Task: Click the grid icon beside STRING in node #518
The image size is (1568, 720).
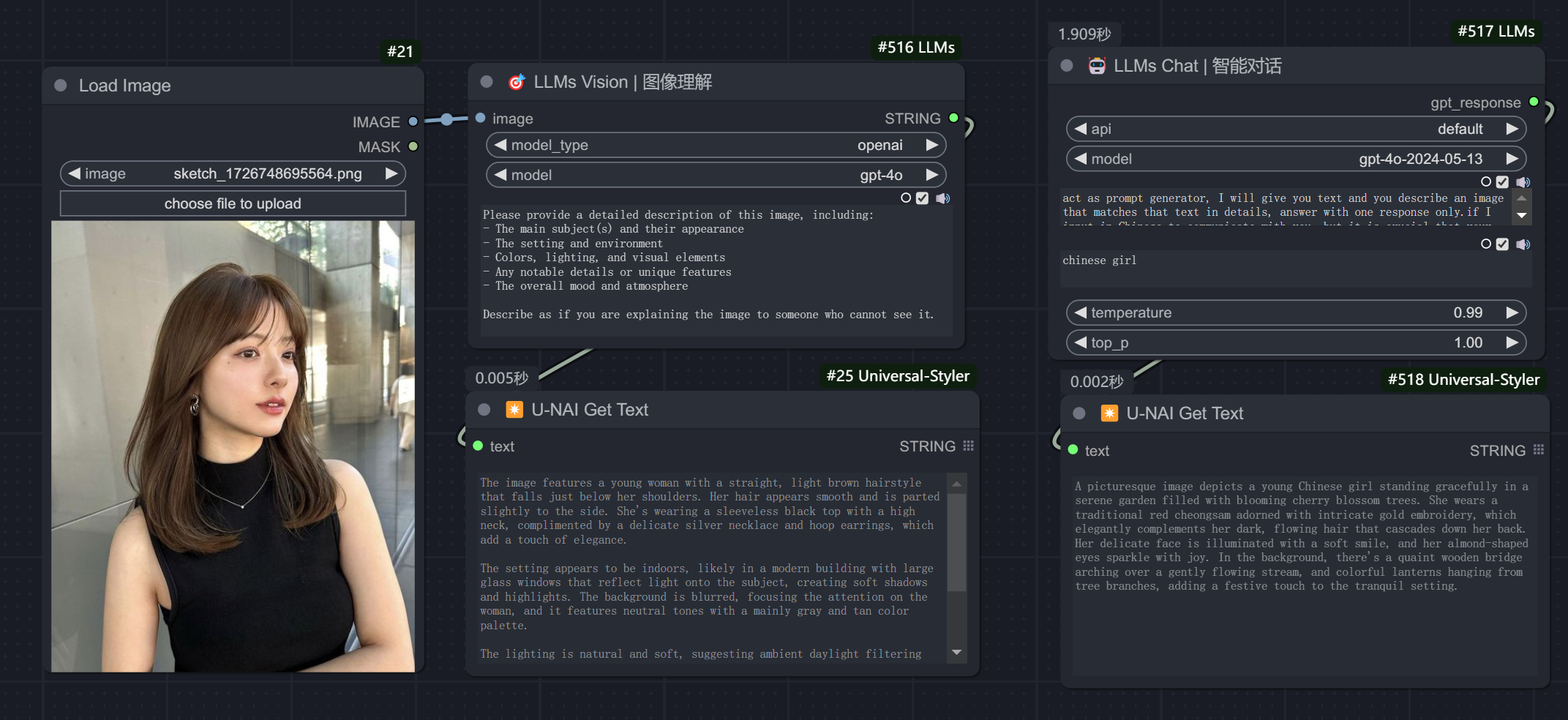Action: [1538, 450]
